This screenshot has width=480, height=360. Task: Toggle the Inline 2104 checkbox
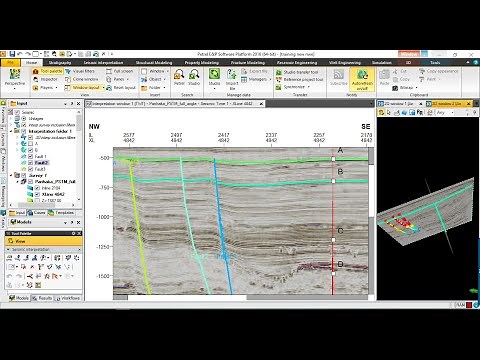[x=37, y=188]
